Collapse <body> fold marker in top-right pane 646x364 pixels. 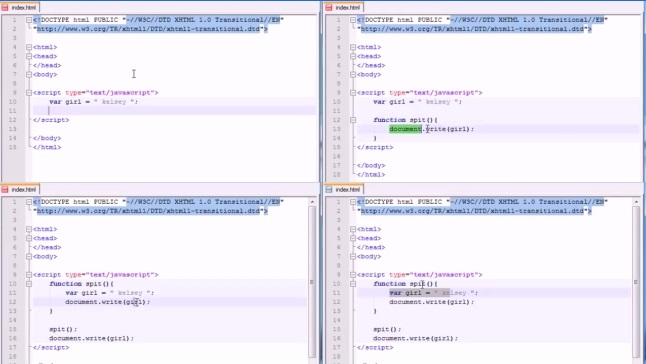click(353, 75)
